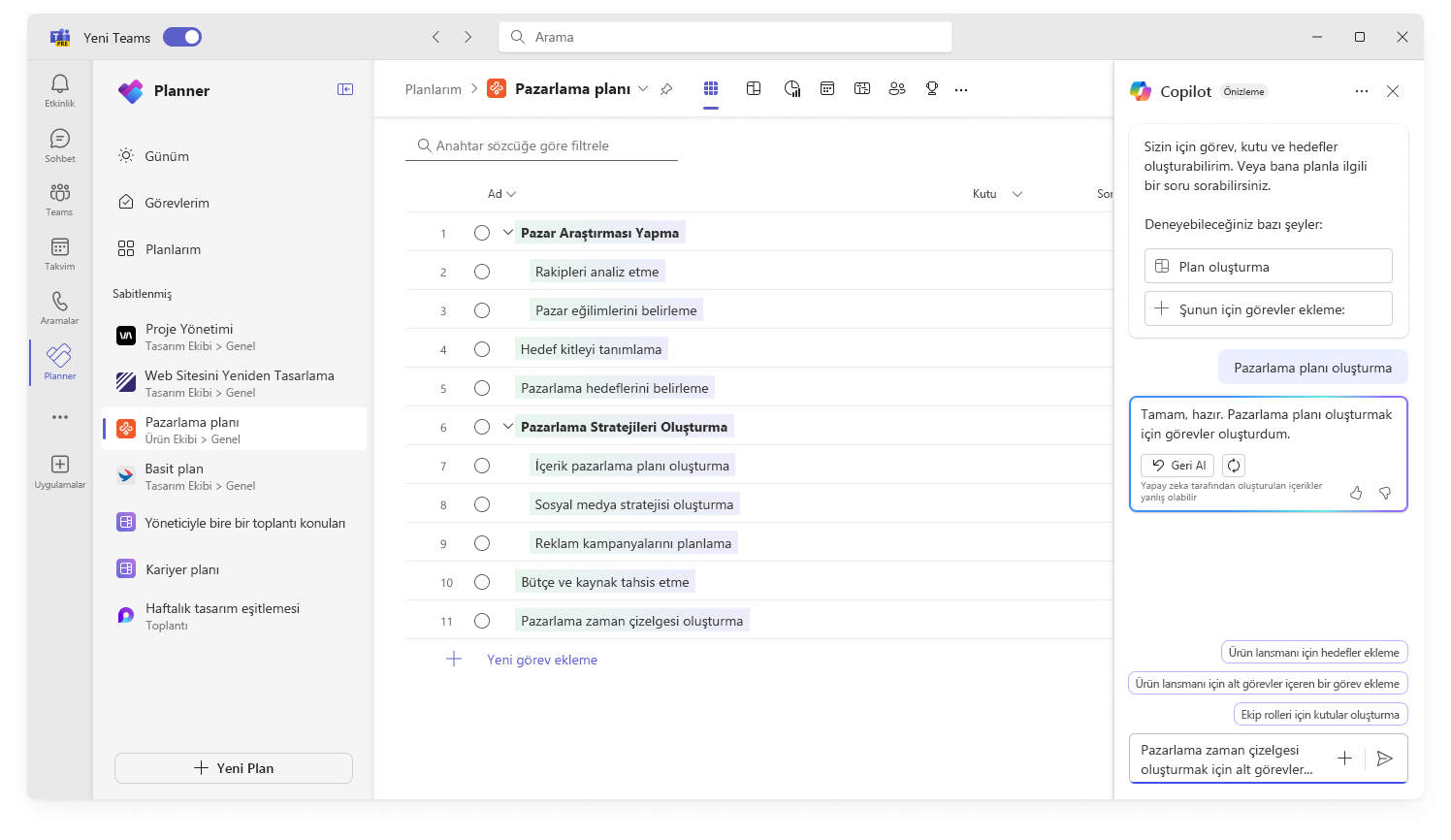Viewport: 1451px width, 840px height.
Task: Go to Planlarım breadcrumb
Action: click(x=434, y=89)
